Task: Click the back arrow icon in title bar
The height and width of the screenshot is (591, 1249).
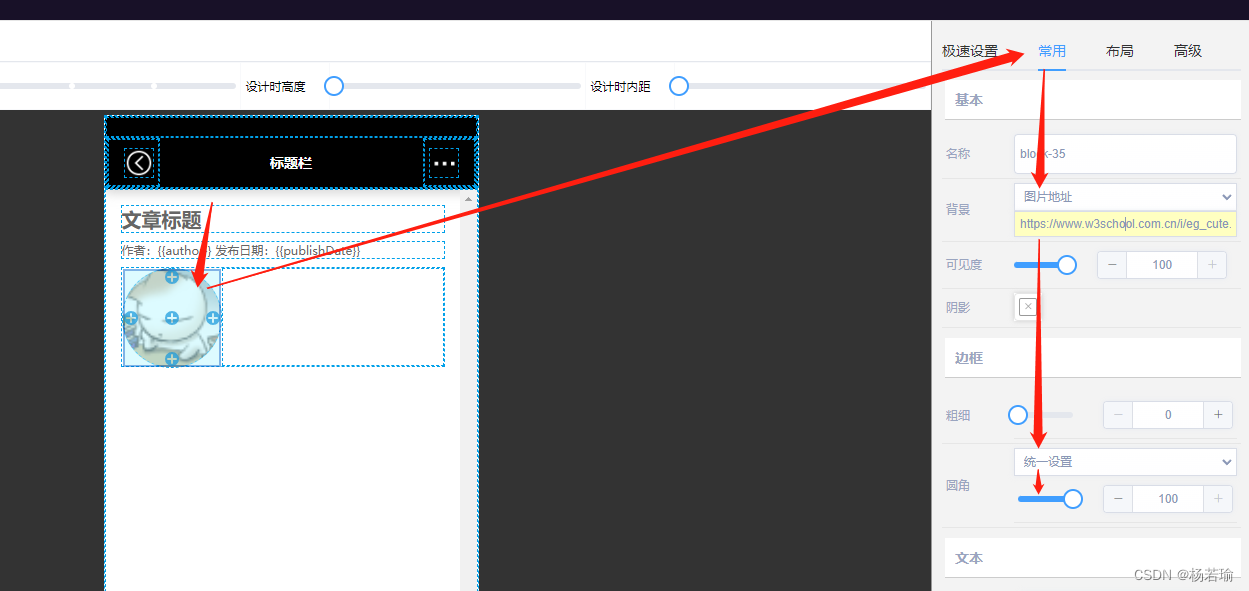Action: (139, 162)
